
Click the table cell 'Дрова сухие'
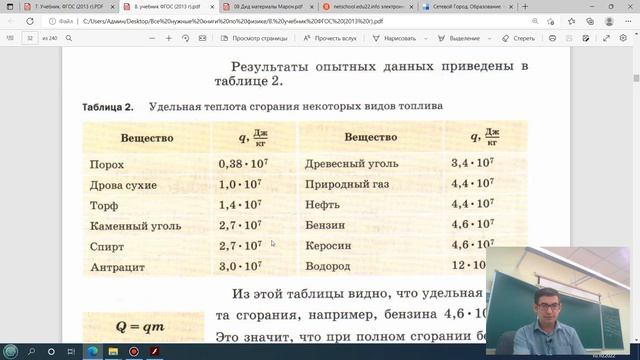[123, 185]
